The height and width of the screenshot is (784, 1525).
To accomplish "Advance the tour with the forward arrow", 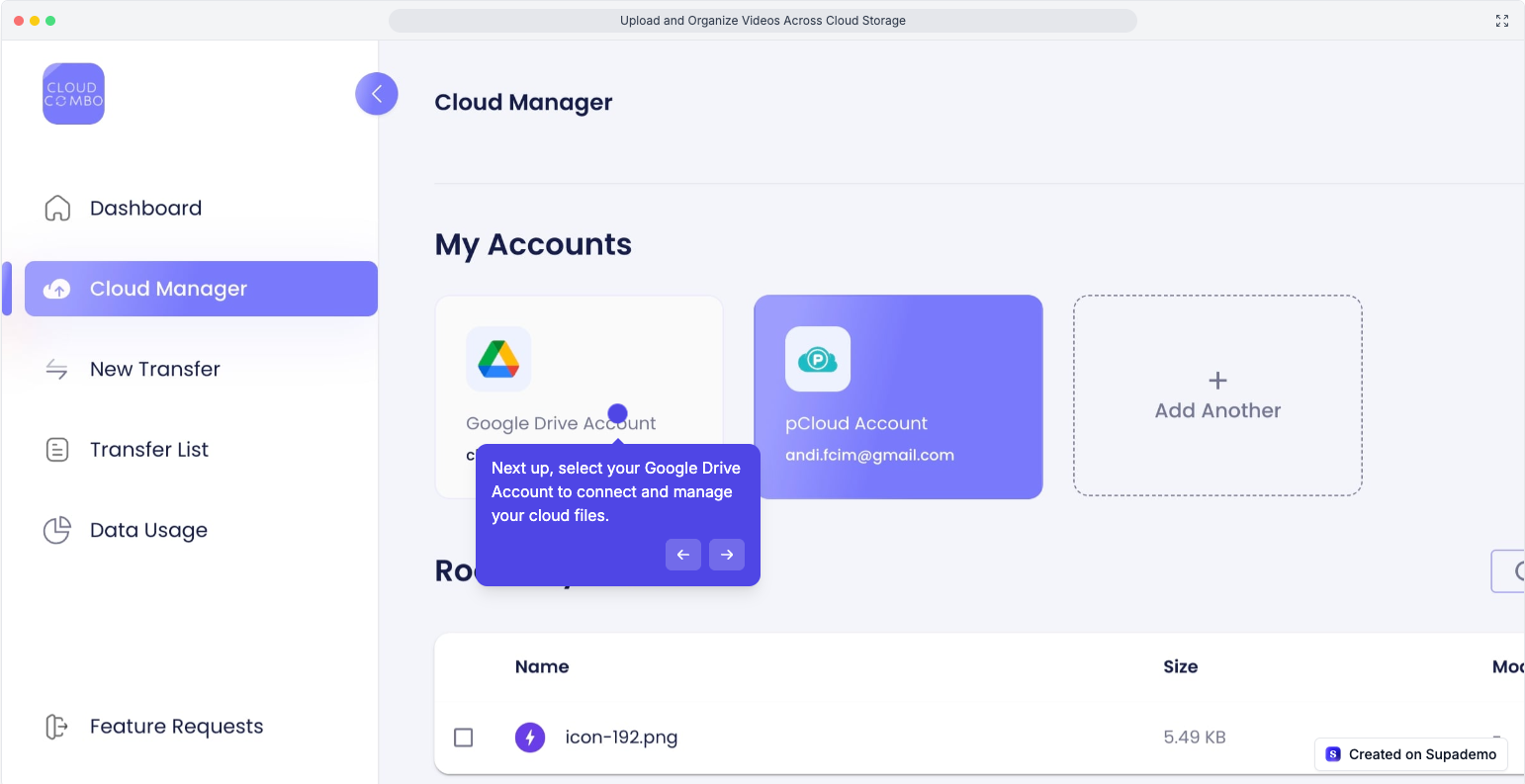I will tap(727, 555).
